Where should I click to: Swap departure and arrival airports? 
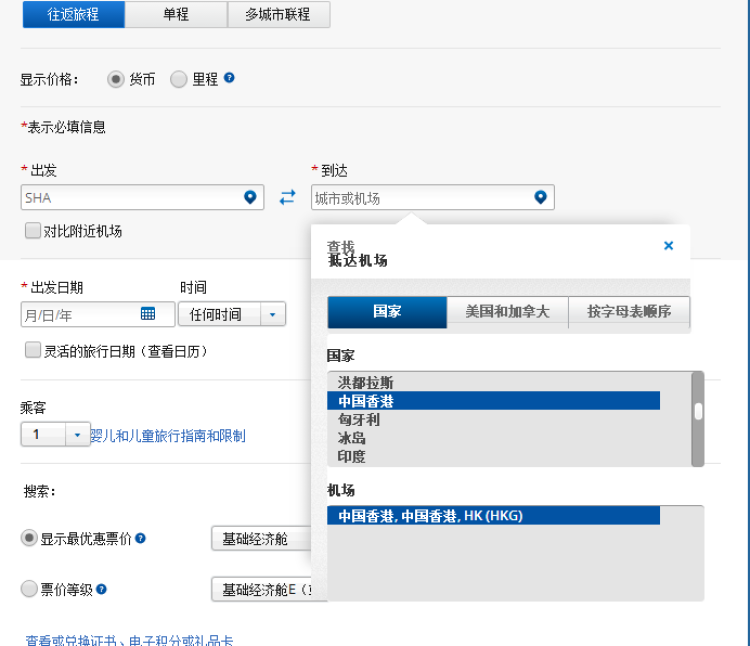(288, 198)
